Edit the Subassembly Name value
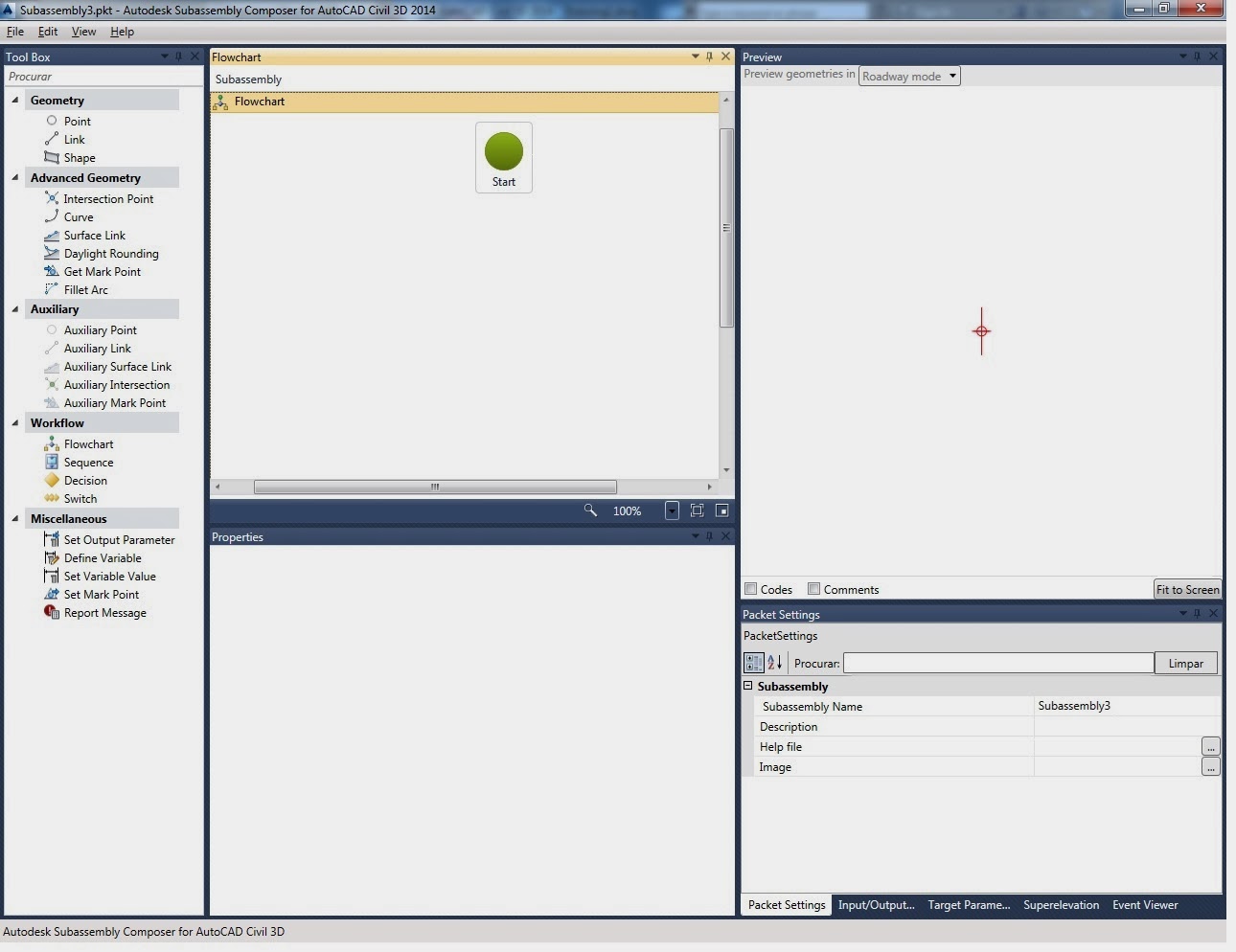1236x952 pixels. (x=1127, y=706)
